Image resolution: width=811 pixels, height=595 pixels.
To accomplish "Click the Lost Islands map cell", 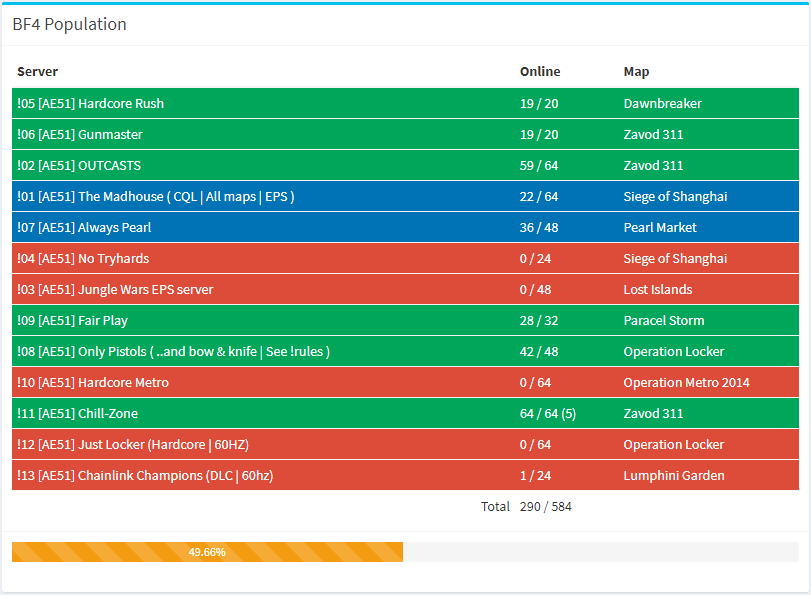I will 658,290.
